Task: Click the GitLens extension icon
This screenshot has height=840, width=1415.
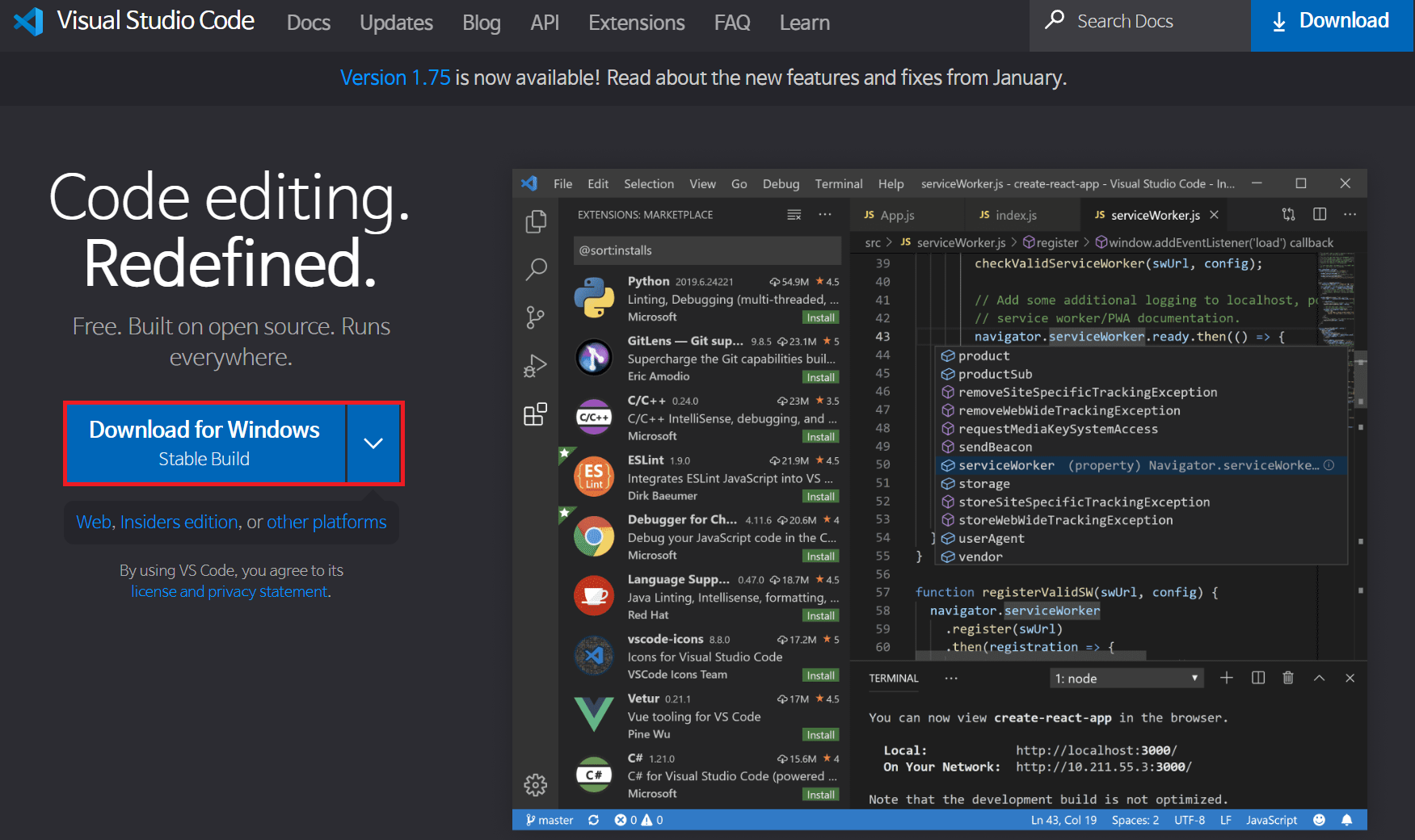Action: [594, 357]
